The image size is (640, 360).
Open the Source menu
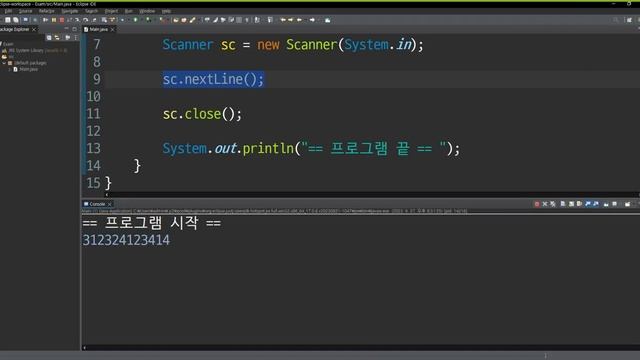pos(25,11)
